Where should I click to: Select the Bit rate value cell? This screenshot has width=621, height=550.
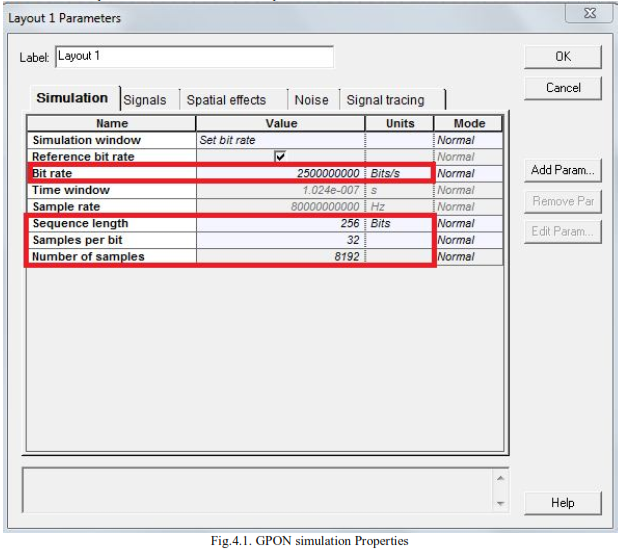280,173
